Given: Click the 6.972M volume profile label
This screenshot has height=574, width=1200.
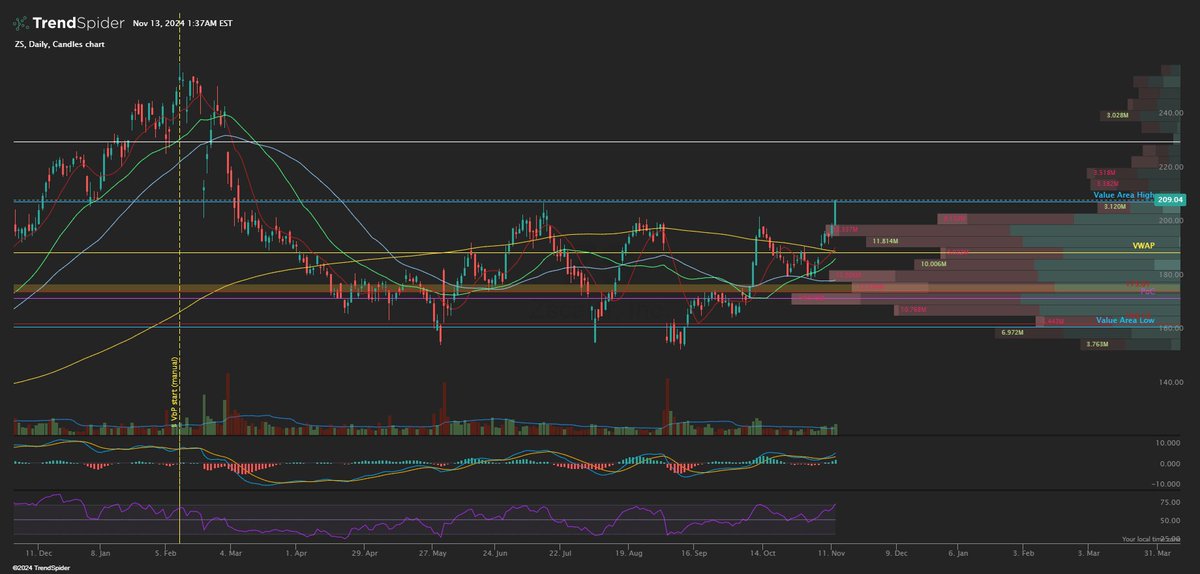Looking at the screenshot, I should coord(1013,332).
